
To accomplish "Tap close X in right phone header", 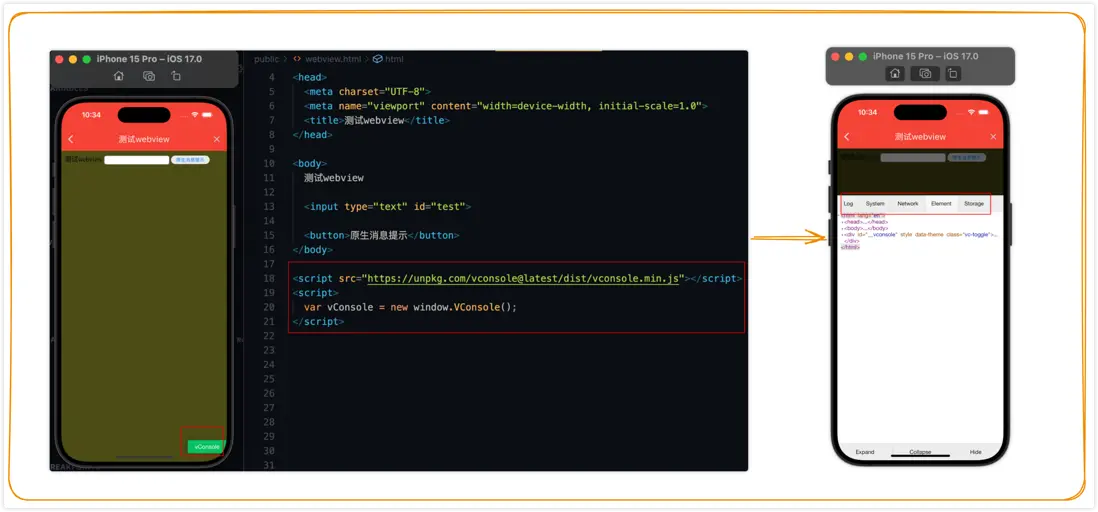I will 993,137.
